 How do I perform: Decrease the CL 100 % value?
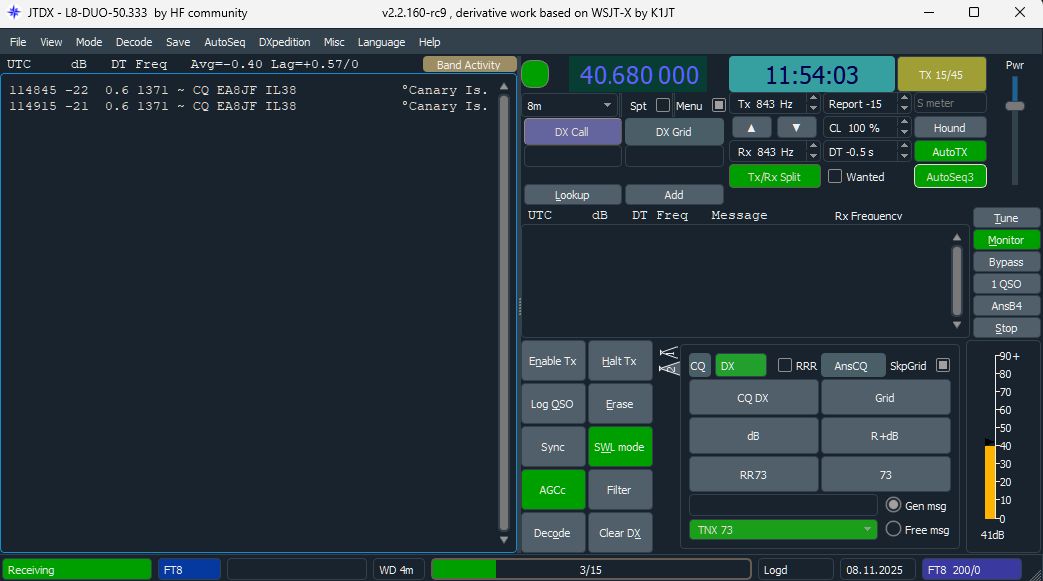coord(904,132)
